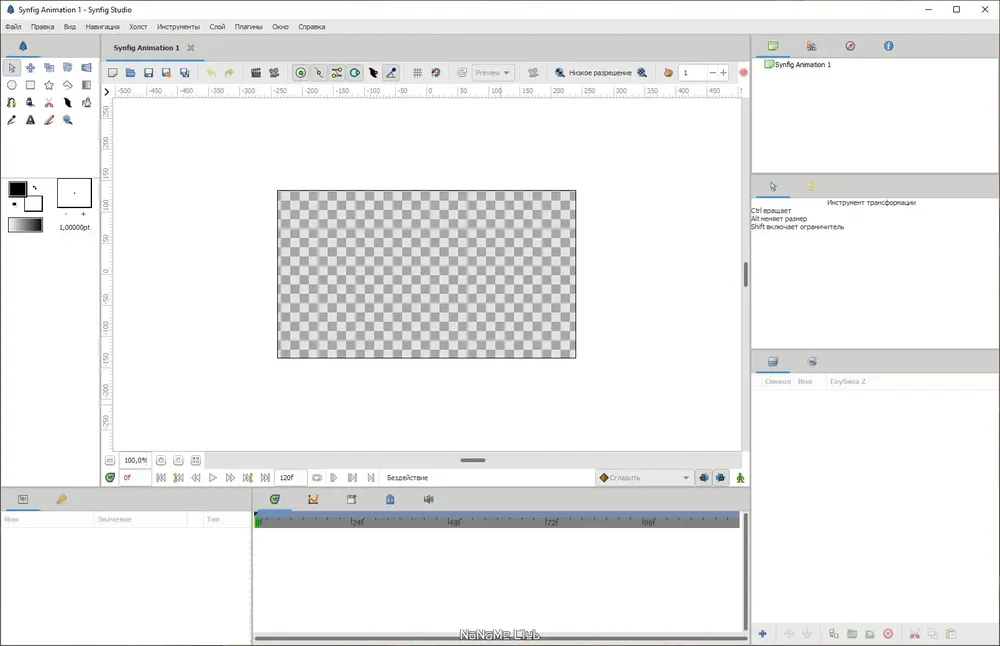Seek to the beginning of animation
Viewport: 1000px width, 646px height.
coord(161,478)
